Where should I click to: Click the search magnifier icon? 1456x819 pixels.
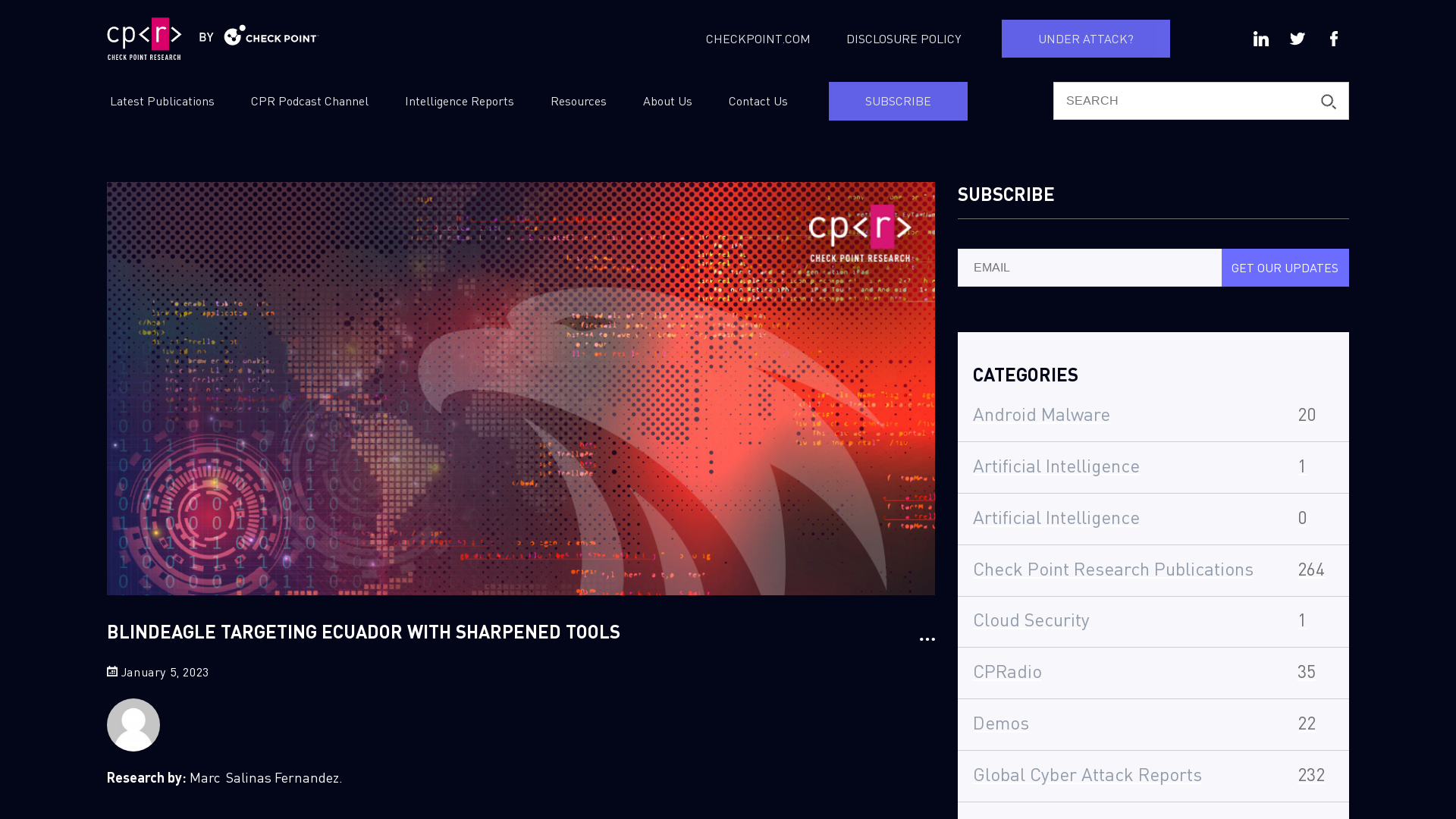pos(1329,102)
